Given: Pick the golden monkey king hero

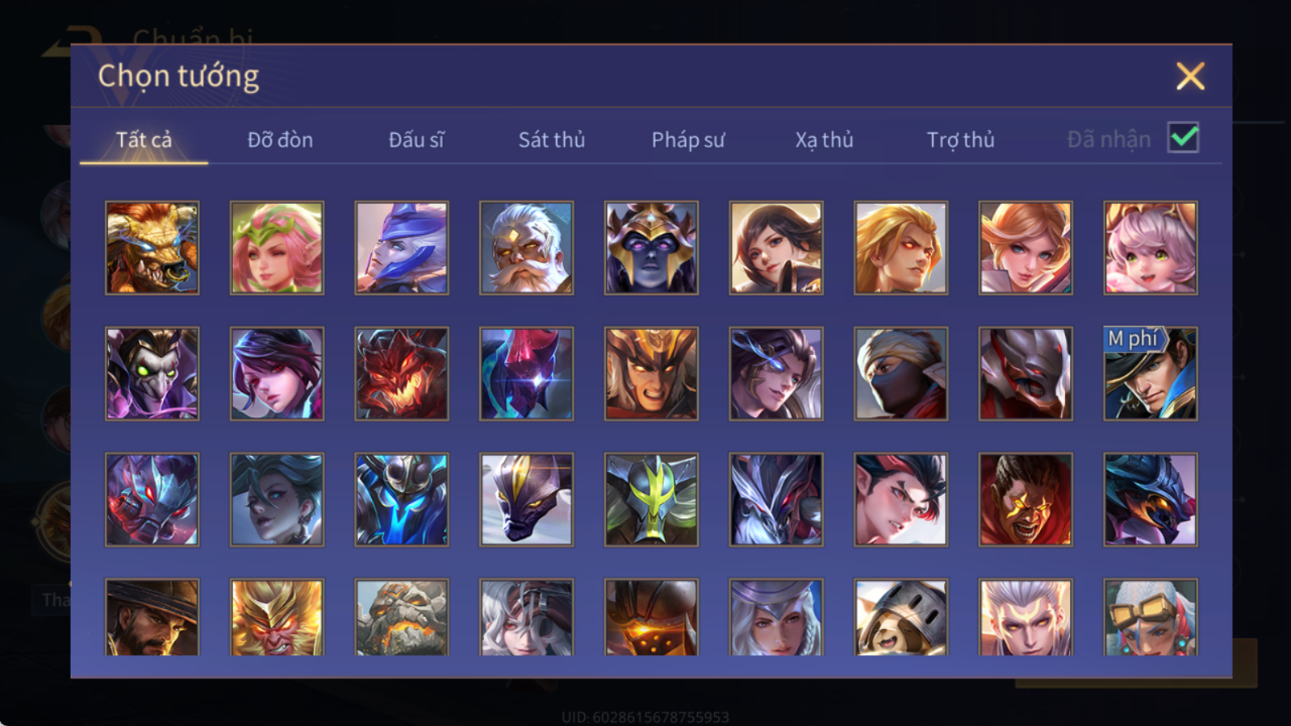Looking at the screenshot, I should point(277,618).
